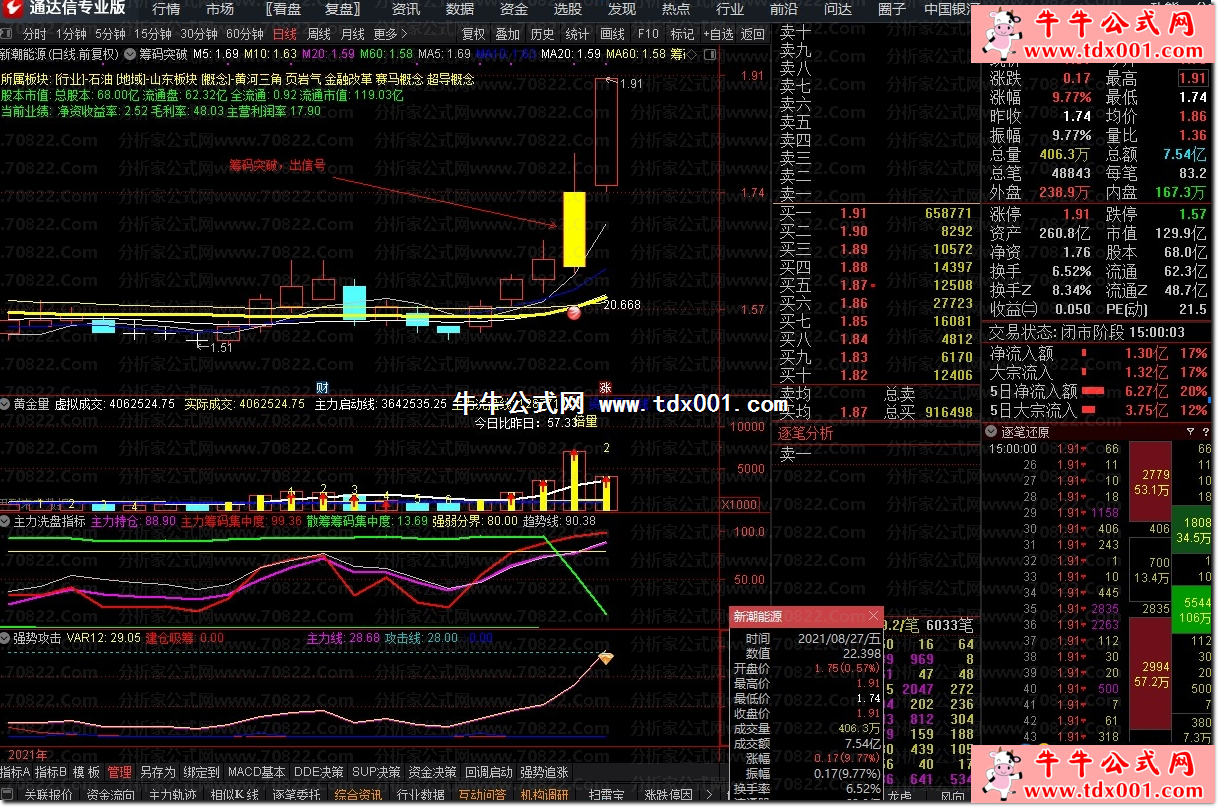The width and height of the screenshot is (1220, 808).
Task: Click the red 涨 marker icon
Action: pyautogui.click(x=604, y=387)
